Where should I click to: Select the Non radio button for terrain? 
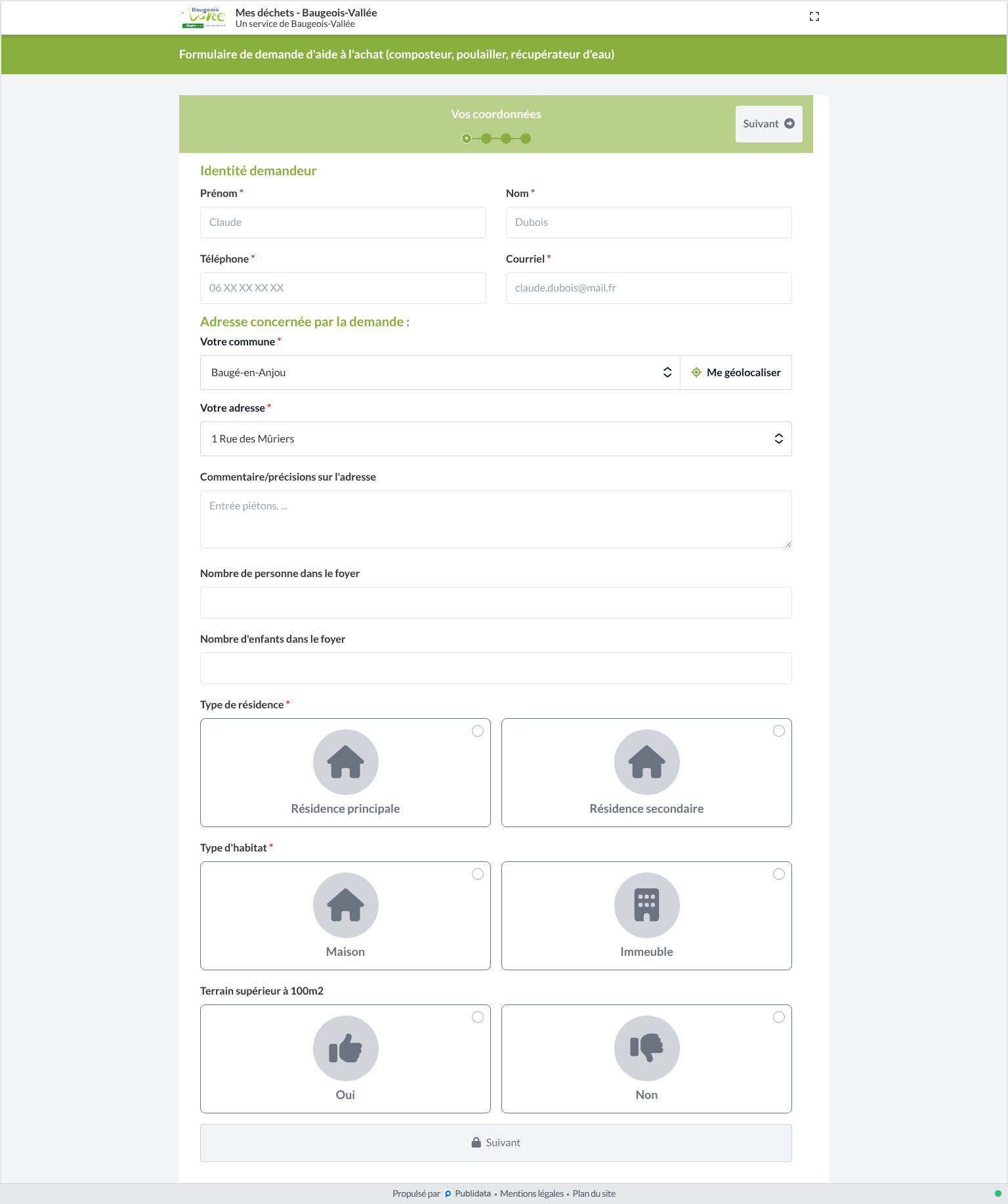779,1018
